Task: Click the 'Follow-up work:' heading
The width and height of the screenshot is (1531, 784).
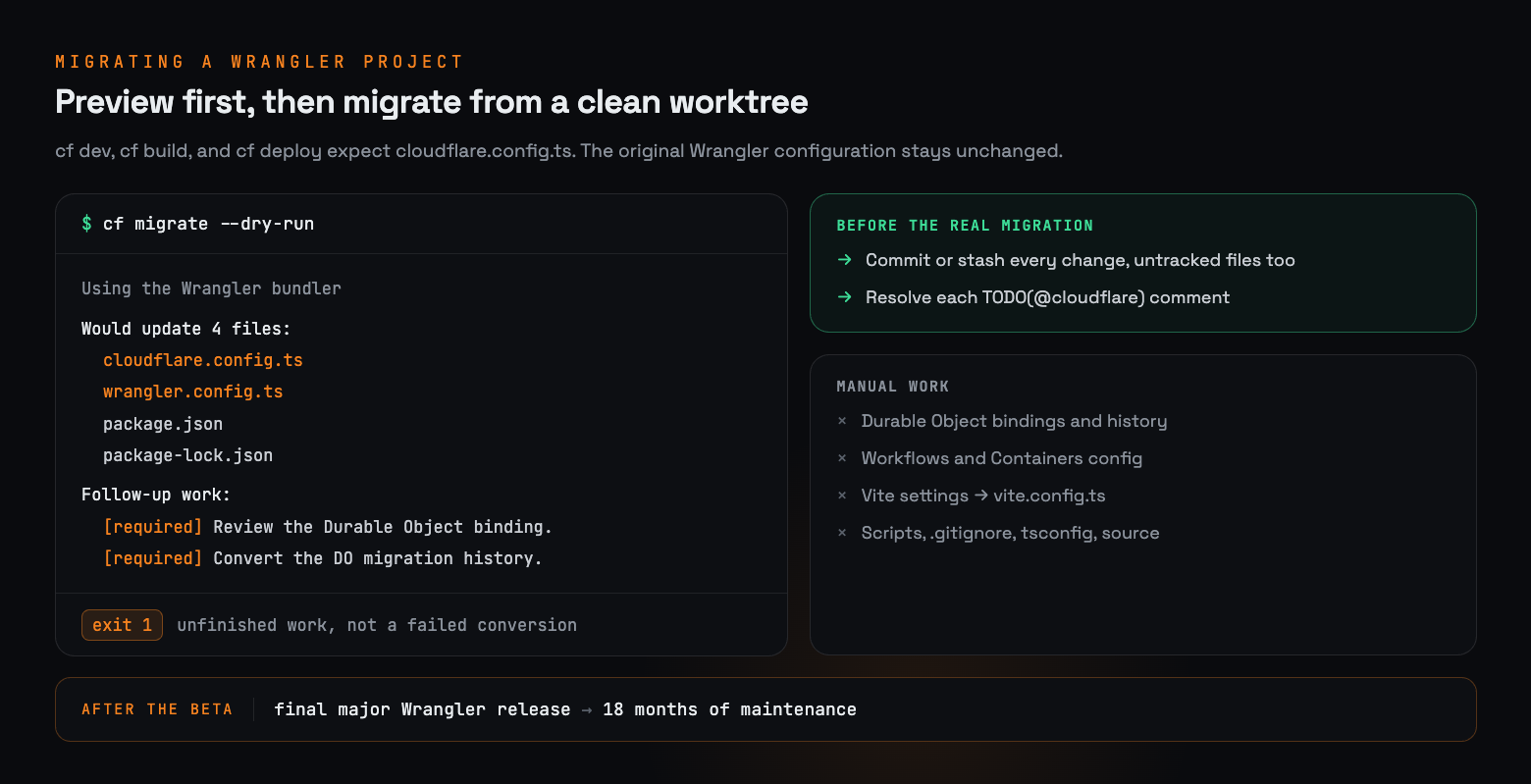Action: click(x=156, y=495)
